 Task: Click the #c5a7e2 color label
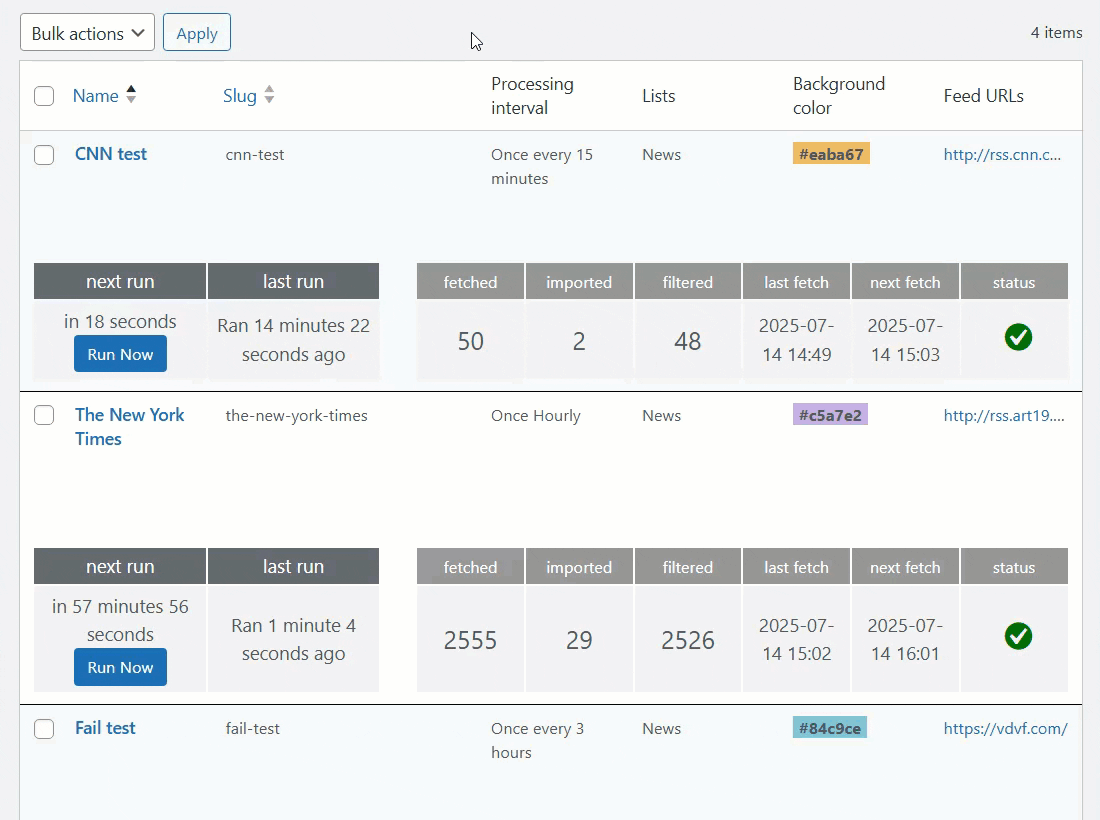click(830, 415)
